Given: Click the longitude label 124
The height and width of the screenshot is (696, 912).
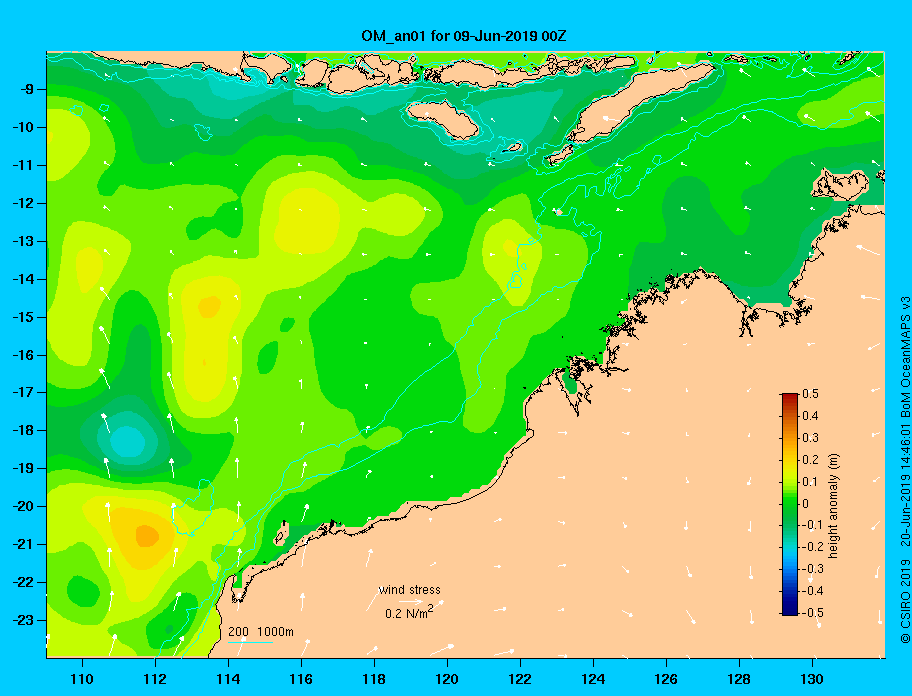Looking at the screenshot, I should [593, 679].
